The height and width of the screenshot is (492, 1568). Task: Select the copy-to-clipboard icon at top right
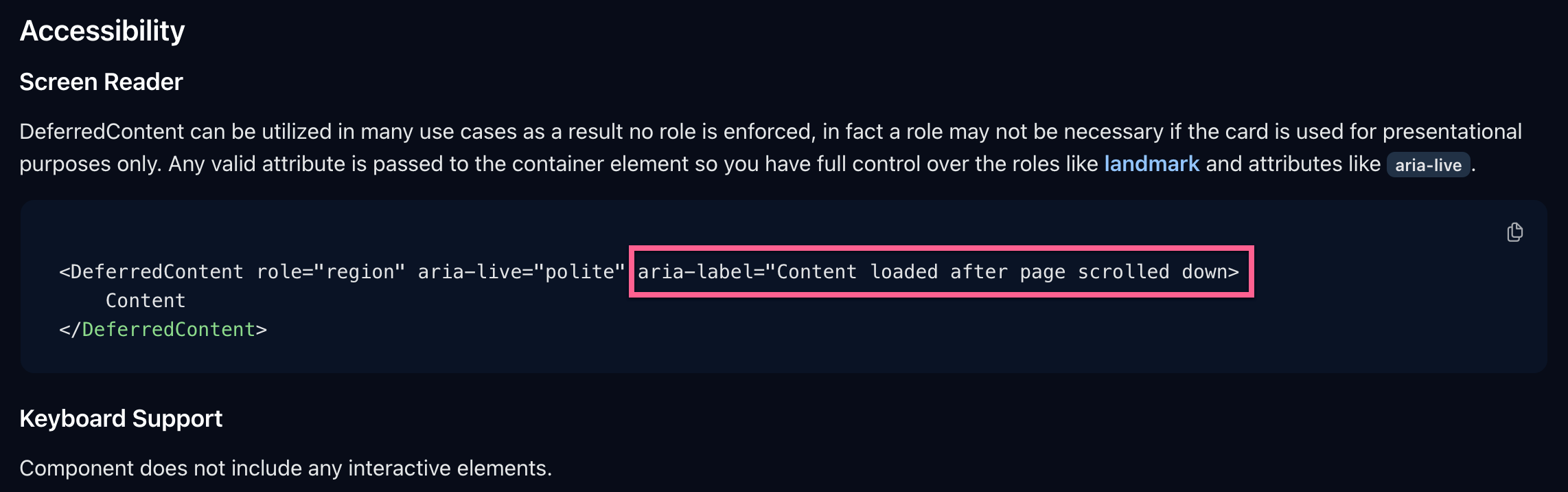pyautogui.click(x=1514, y=232)
